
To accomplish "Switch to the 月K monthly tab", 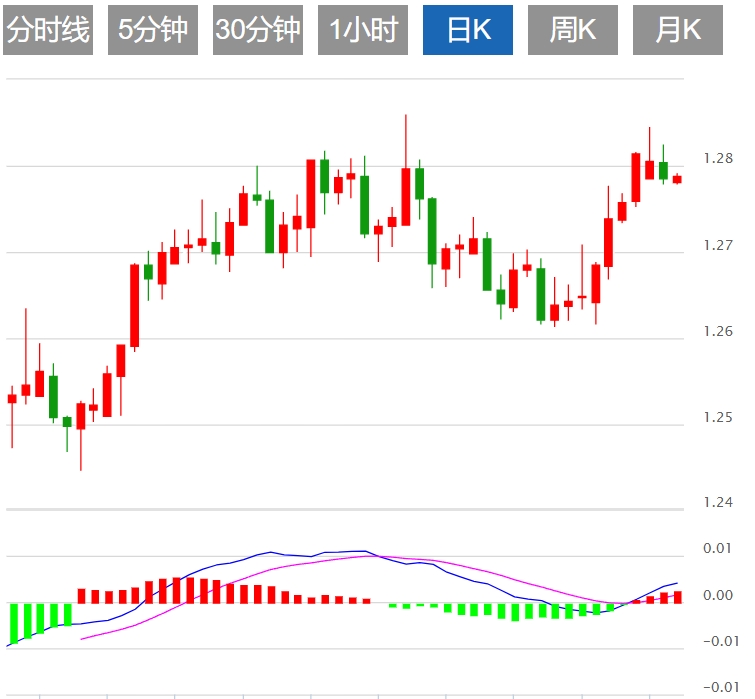I will click(x=677, y=30).
